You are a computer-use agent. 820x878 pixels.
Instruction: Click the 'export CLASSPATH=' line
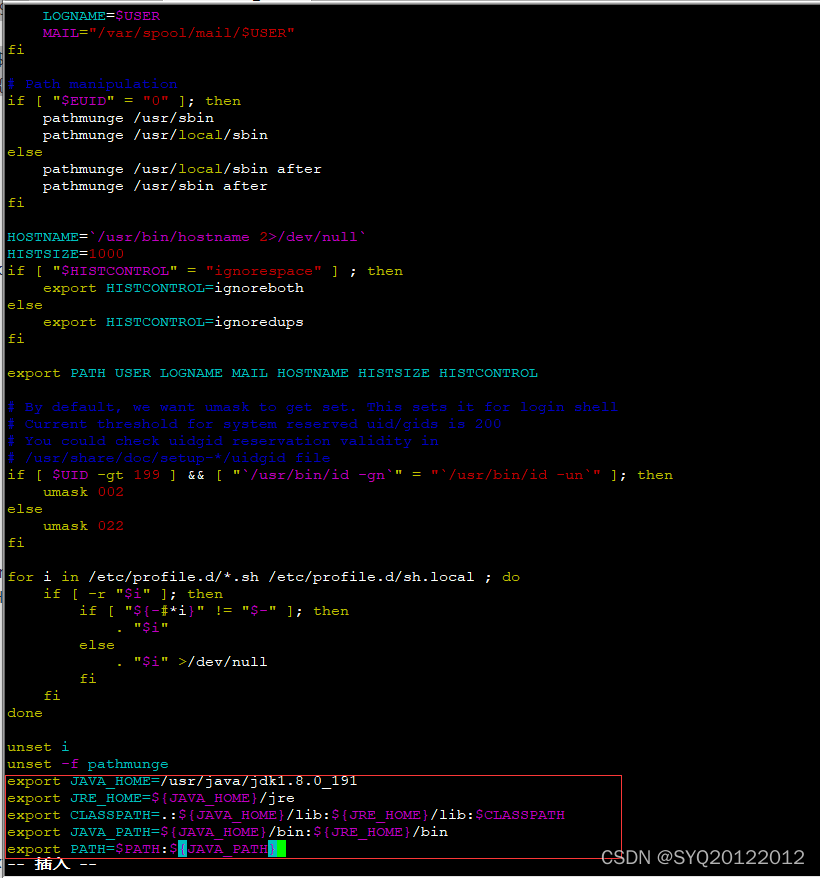[x=286, y=815]
